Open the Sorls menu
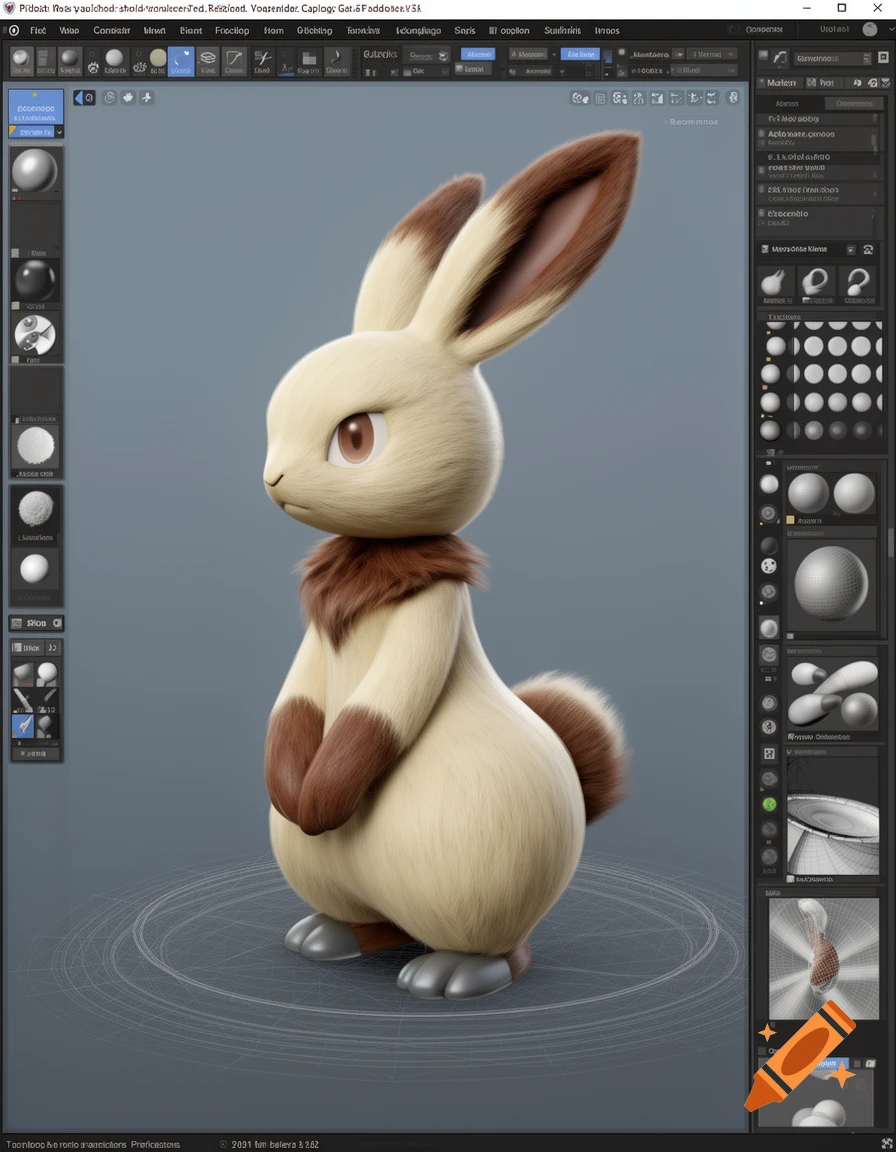 (465, 30)
